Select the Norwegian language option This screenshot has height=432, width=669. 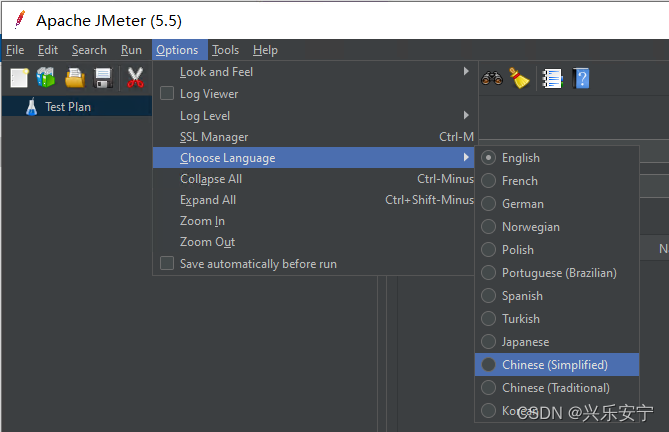click(556, 227)
